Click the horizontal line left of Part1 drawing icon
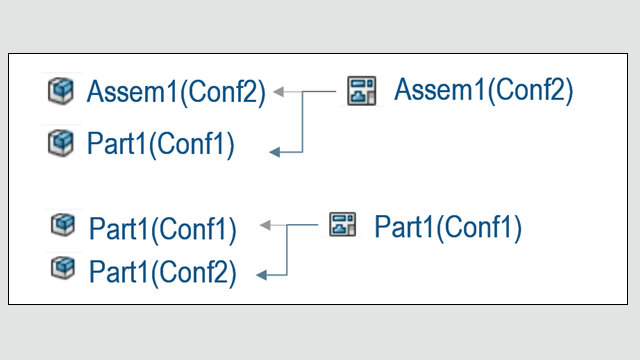This screenshot has height=360, width=640. click(302, 225)
